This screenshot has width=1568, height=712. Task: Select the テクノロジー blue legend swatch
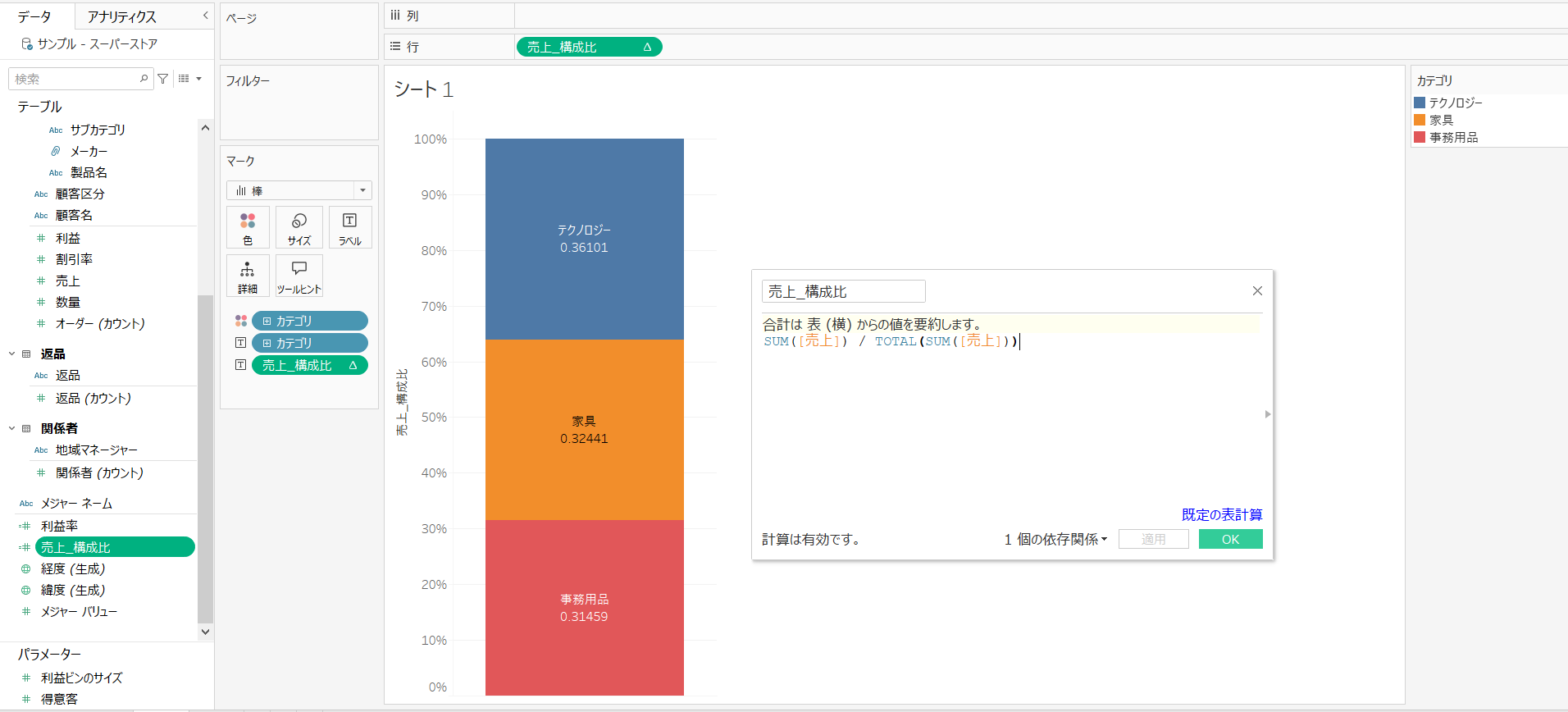(x=1420, y=103)
